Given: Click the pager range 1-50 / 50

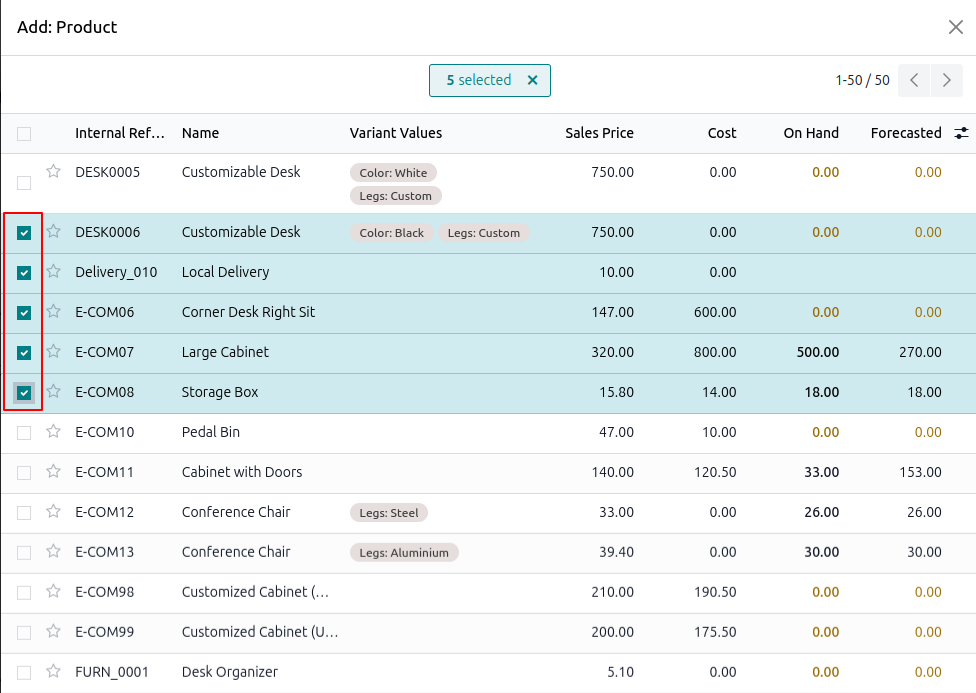Looking at the screenshot, I should click(861, 80).
